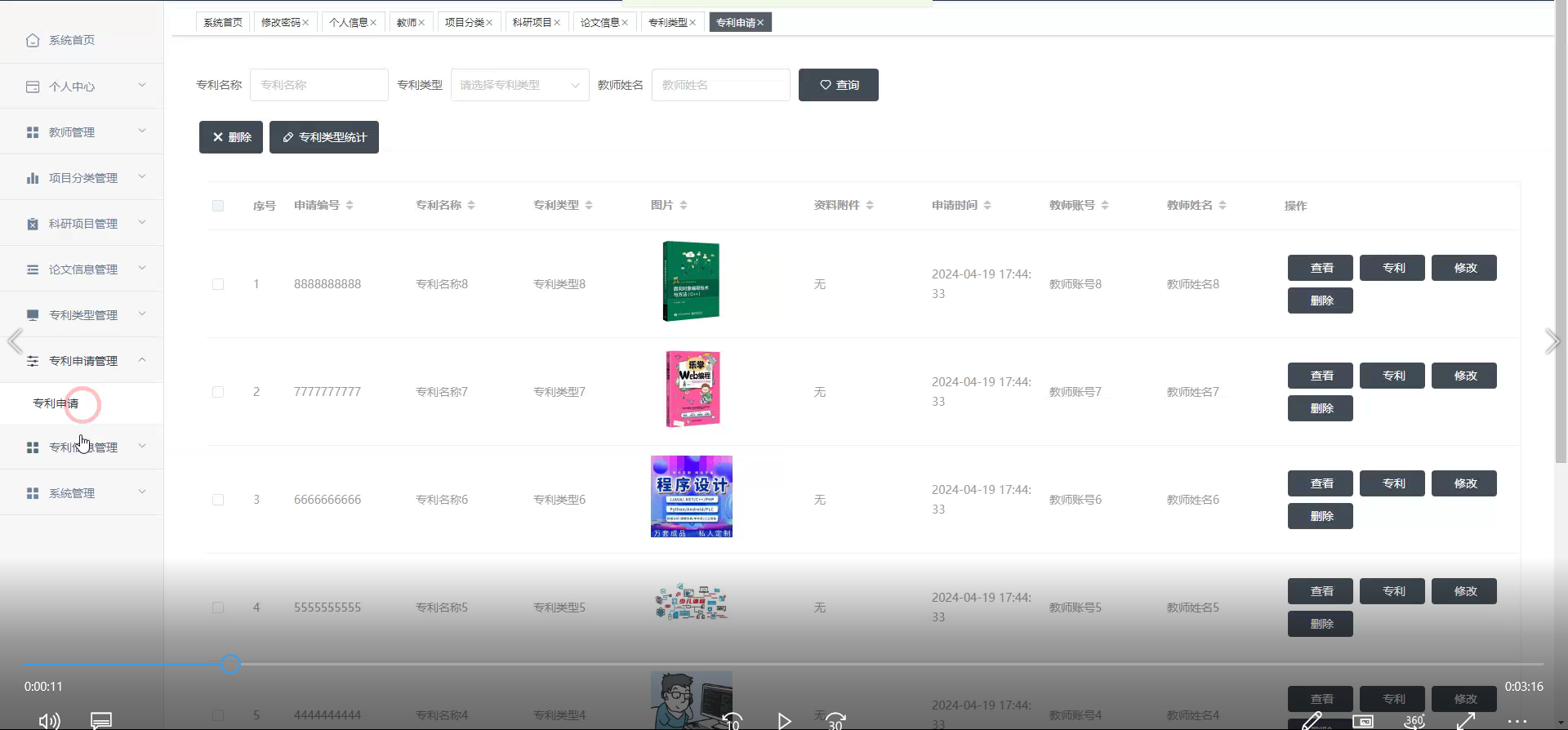Sort by 图片 column arrows
The width and height of the screenshot is (1568, 730).
tap(684, 205)
